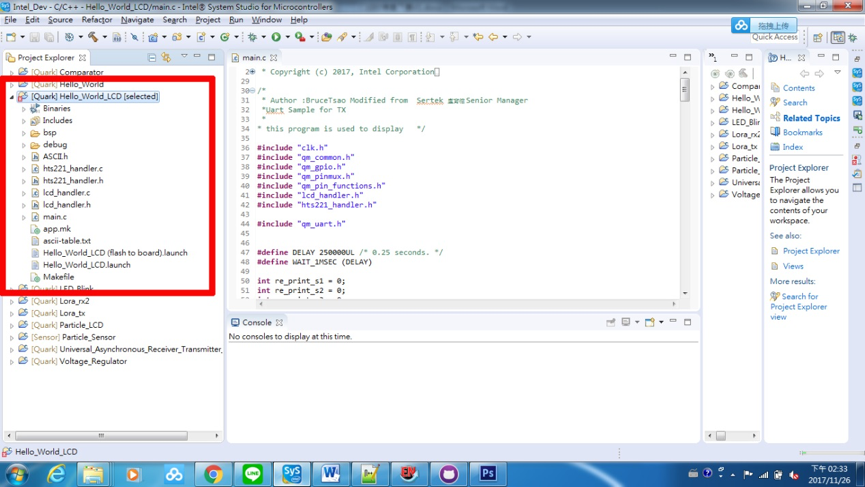Click the Search flashlight toolbar icon

coord(342,37)
